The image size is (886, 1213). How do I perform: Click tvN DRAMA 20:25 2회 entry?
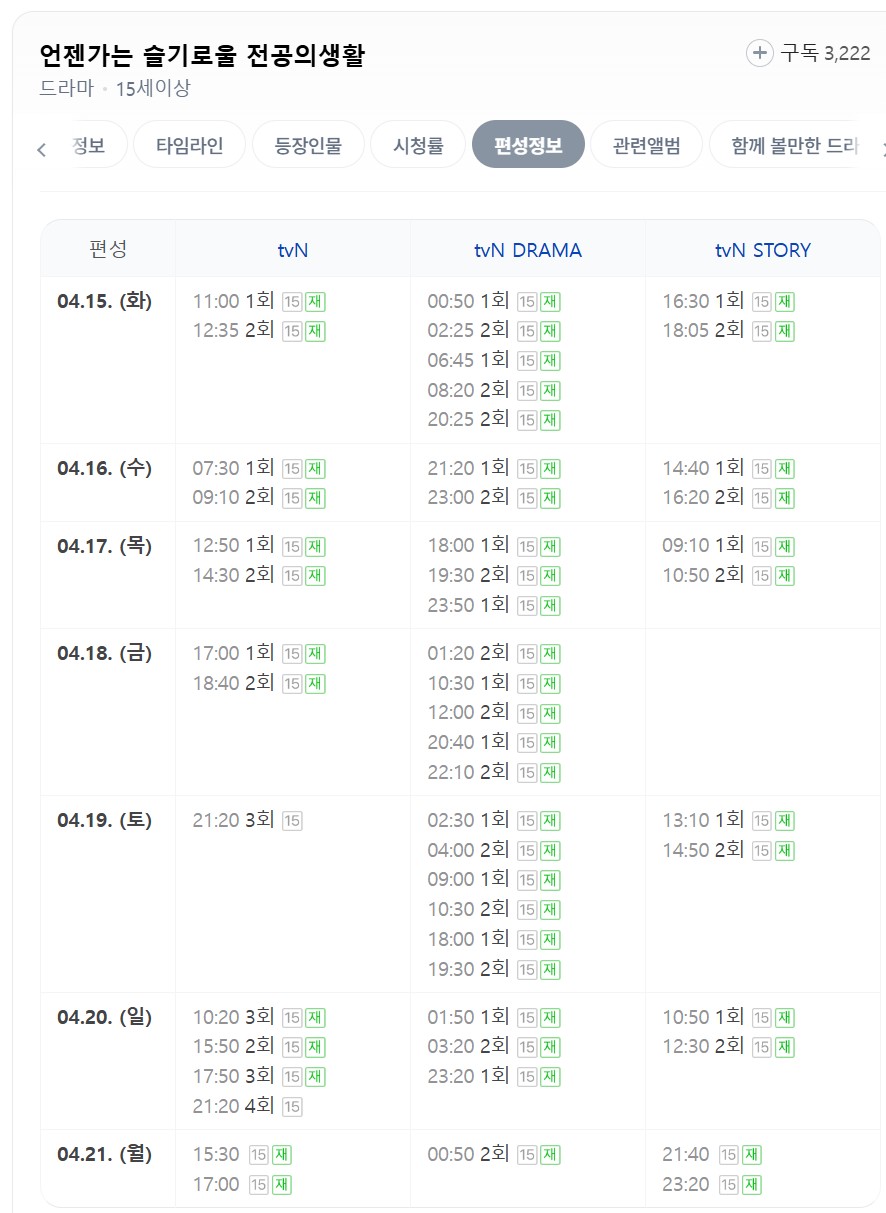494,419
